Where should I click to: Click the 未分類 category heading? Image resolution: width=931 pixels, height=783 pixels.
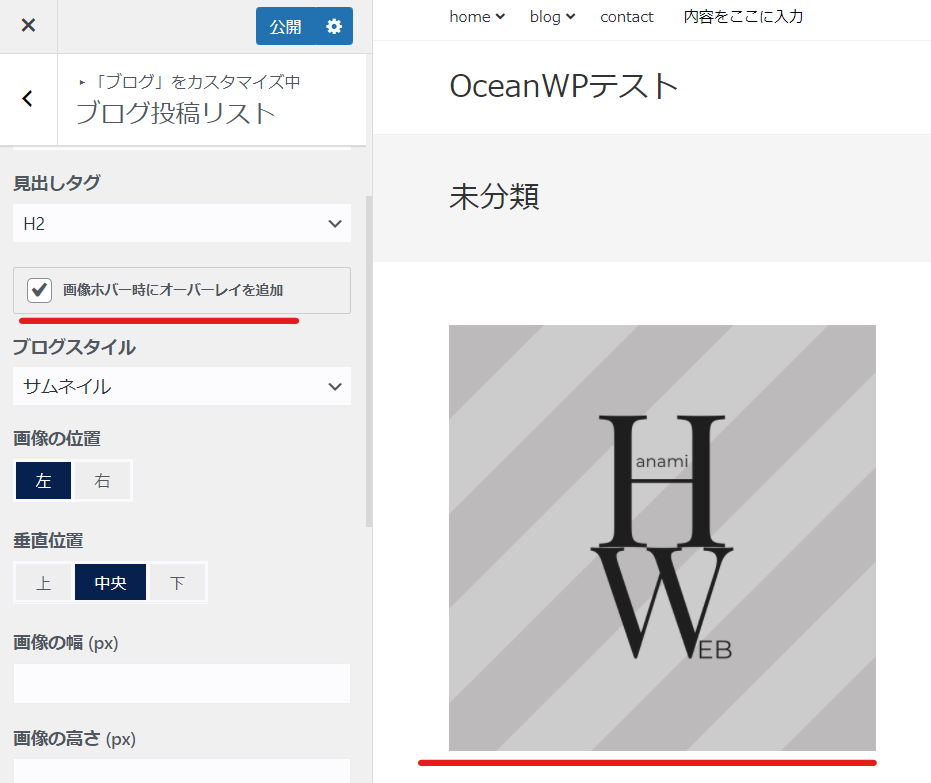tap(494, 196)
